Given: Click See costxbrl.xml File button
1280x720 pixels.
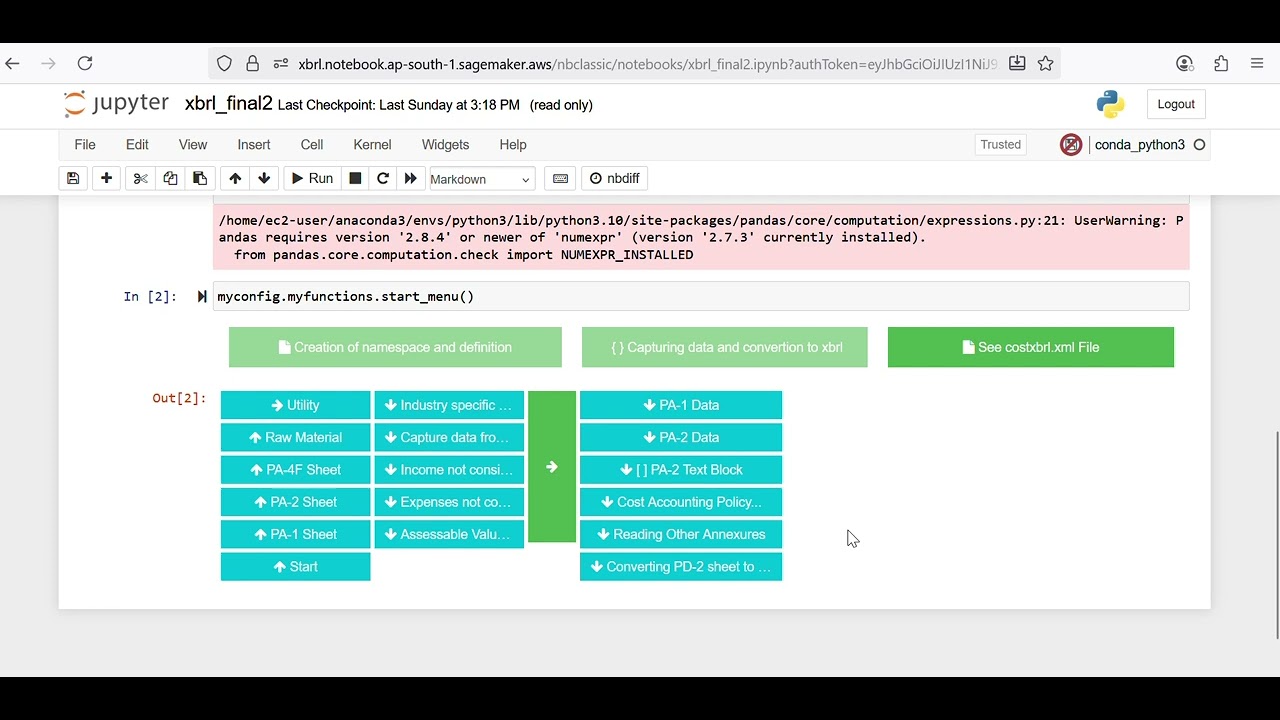Looking at the screenshot, I should tap(1031, 347).
